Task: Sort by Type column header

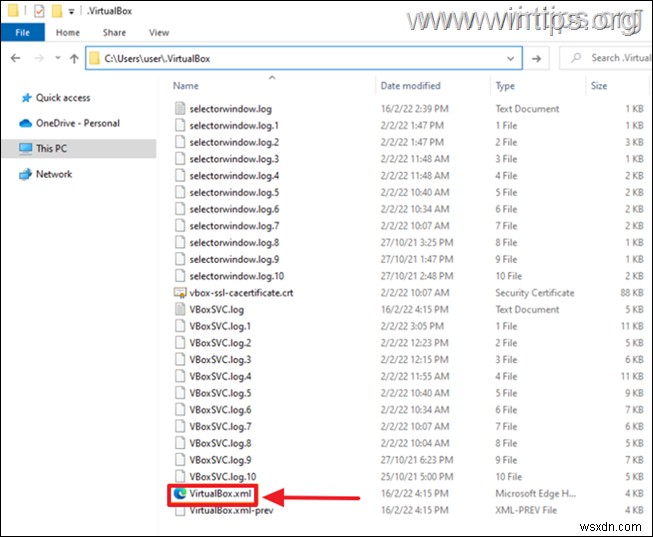Action: pos(505,86)
